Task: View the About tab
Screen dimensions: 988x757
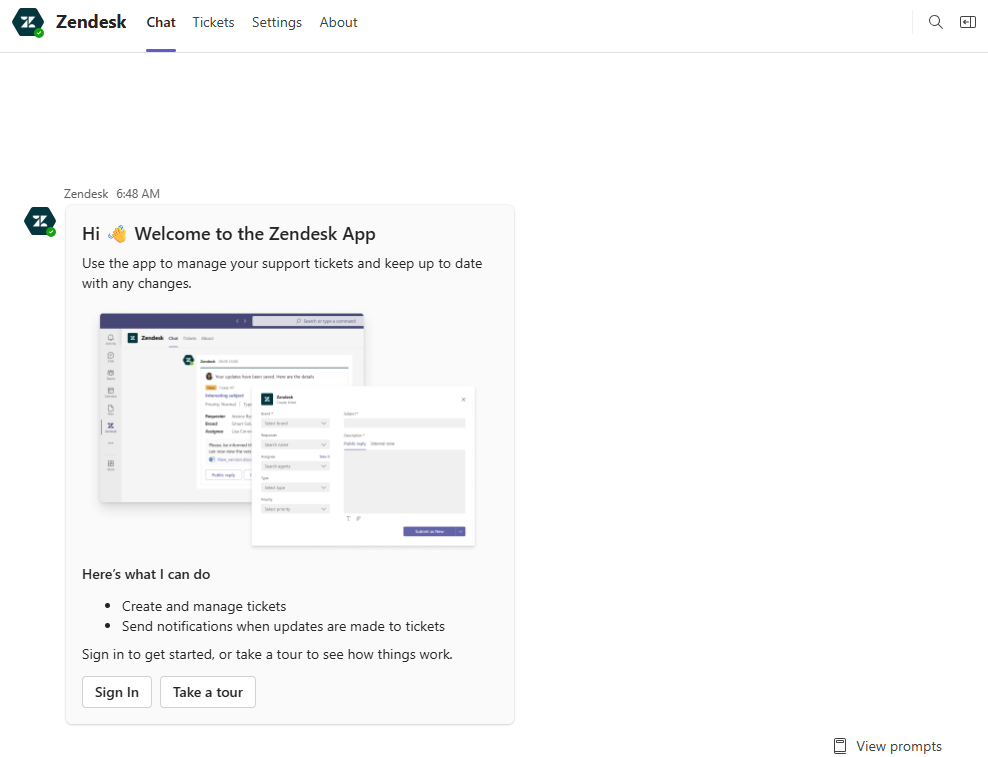Action: [338, 22]
